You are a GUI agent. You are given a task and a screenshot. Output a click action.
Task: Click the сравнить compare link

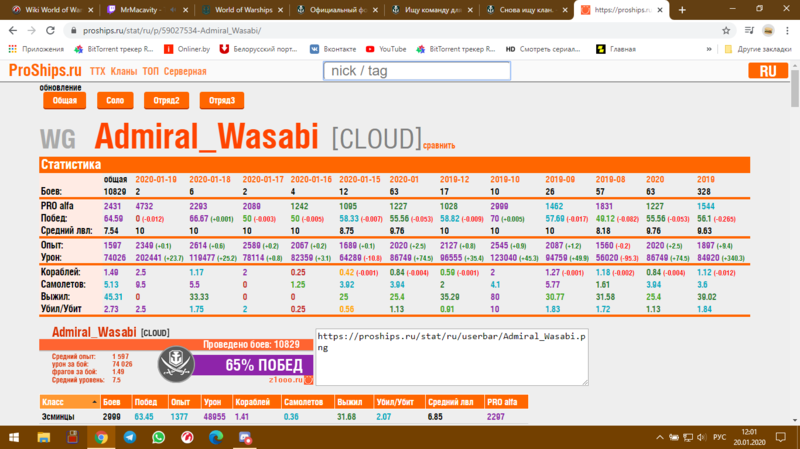439,145
